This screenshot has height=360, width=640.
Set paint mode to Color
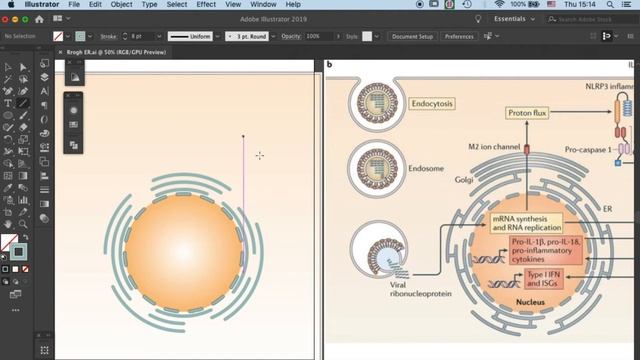pyautogui.click(x=5, y=269)
